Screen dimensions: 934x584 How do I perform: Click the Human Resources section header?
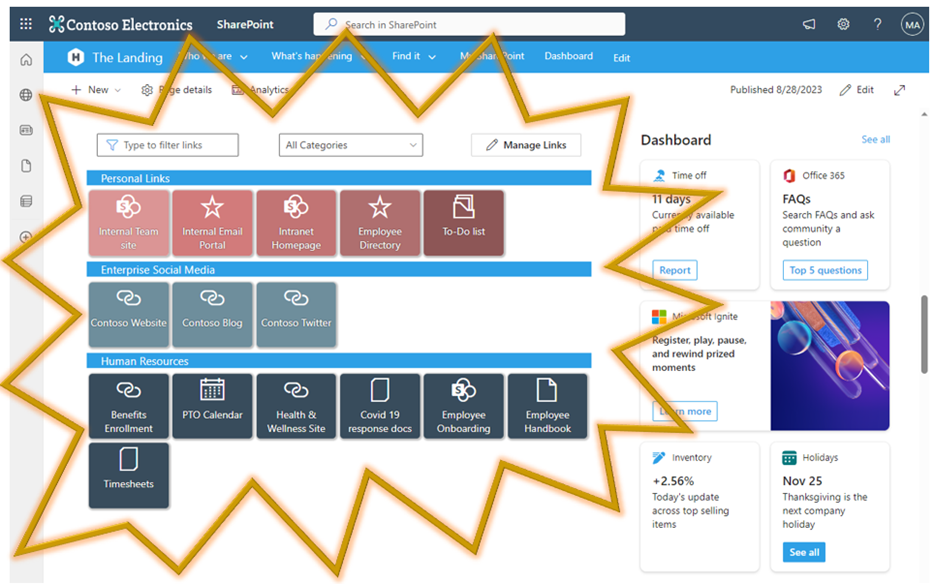[x=339, y=361]
